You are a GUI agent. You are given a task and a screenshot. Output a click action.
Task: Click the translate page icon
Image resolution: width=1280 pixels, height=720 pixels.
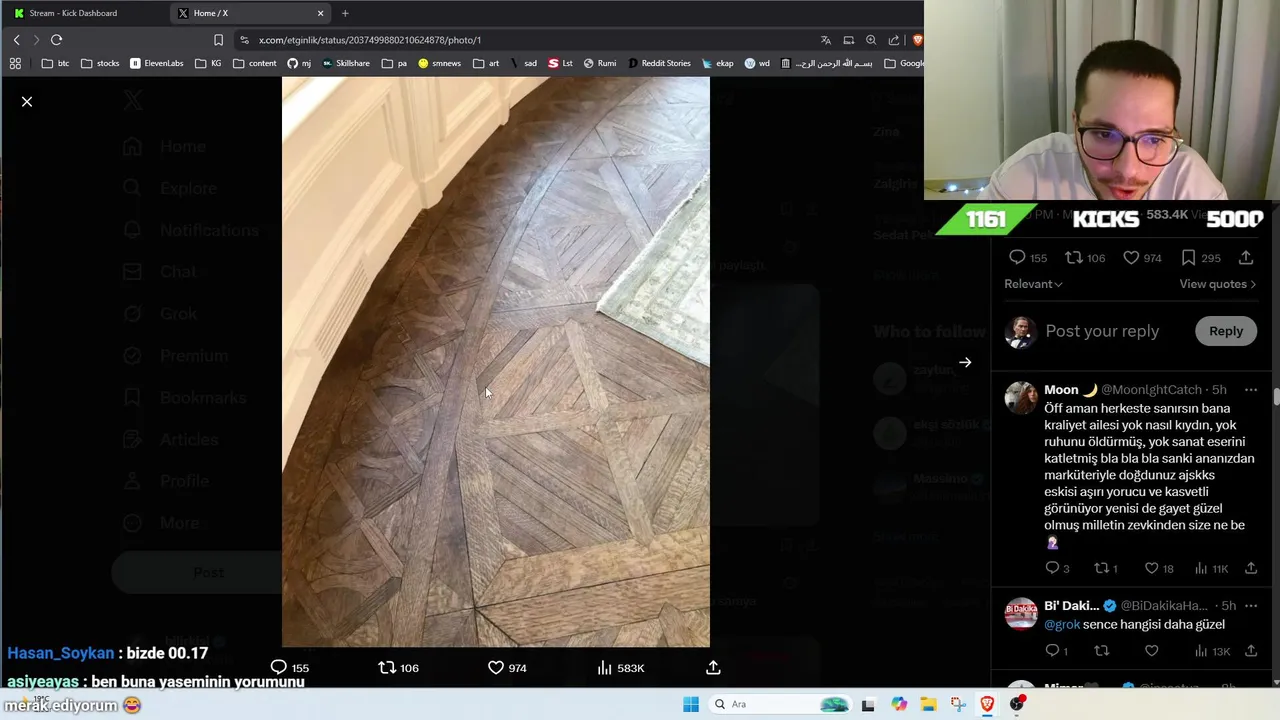click(825, 40)
